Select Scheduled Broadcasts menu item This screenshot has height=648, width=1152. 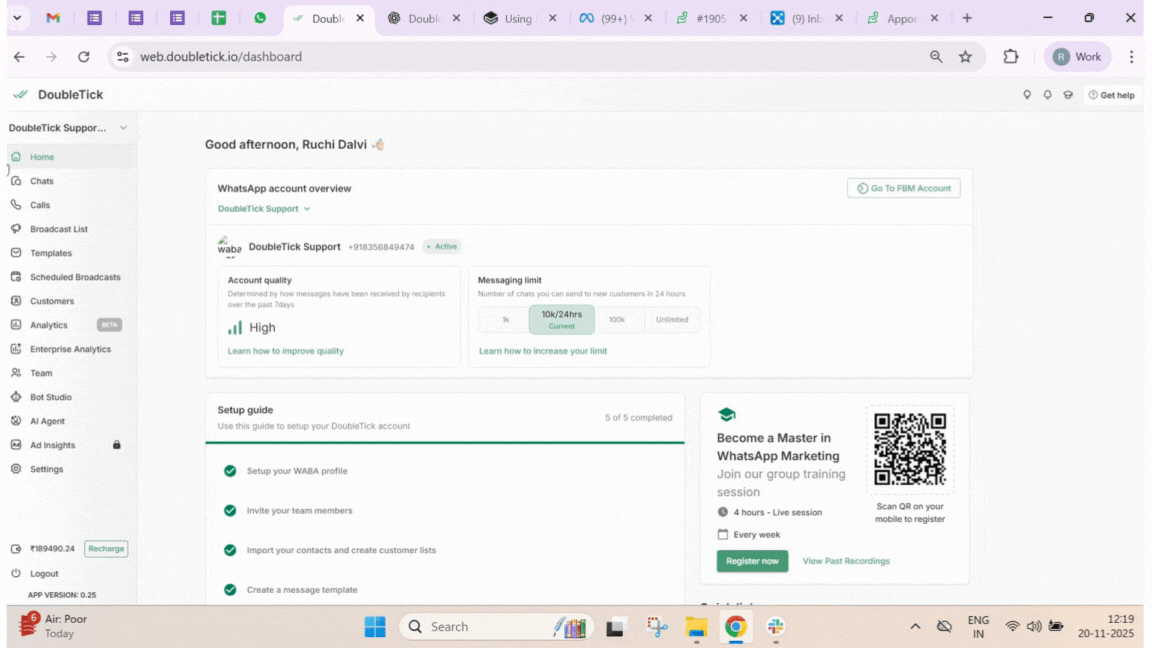[74, 277]
